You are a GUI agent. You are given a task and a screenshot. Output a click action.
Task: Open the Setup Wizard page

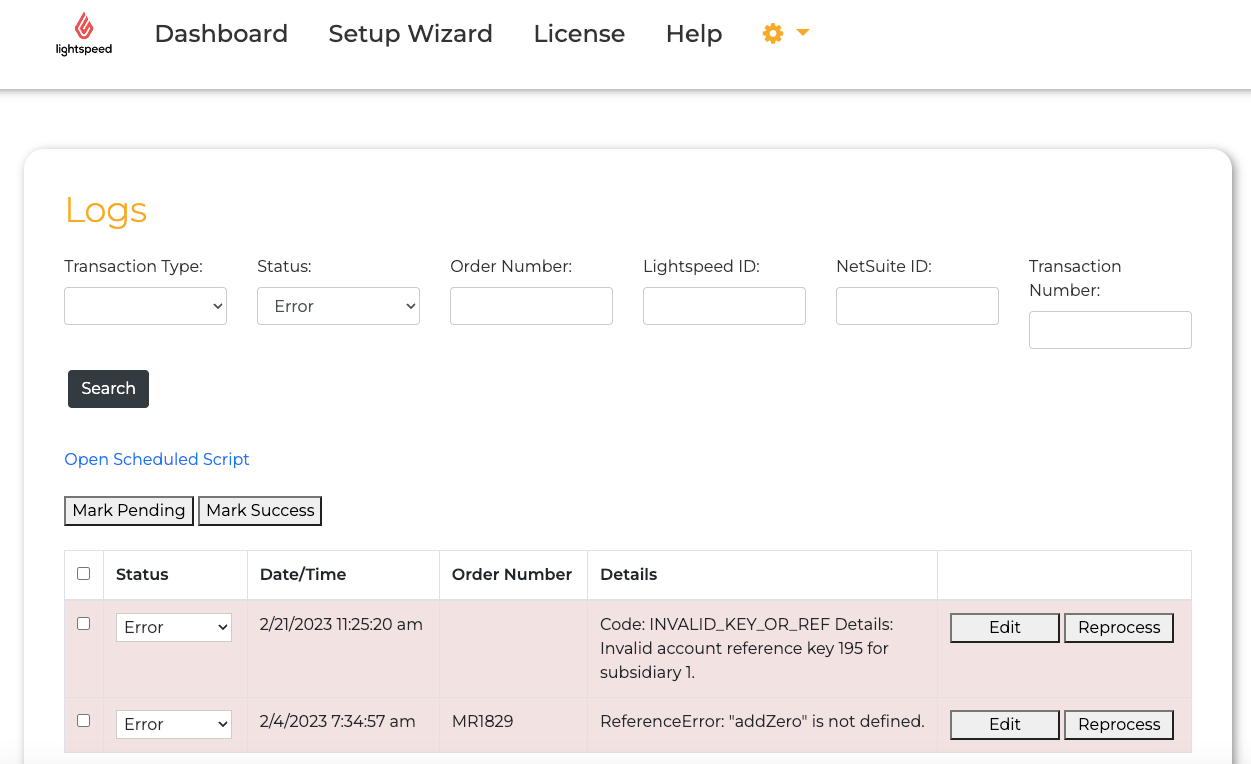tap(410, 33)
